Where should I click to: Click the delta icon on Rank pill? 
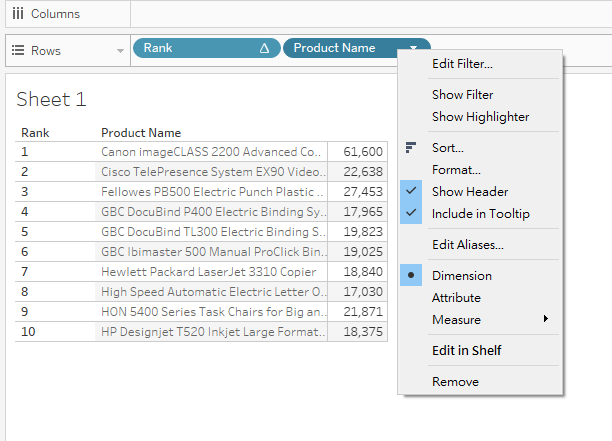(x=264, y=48)
